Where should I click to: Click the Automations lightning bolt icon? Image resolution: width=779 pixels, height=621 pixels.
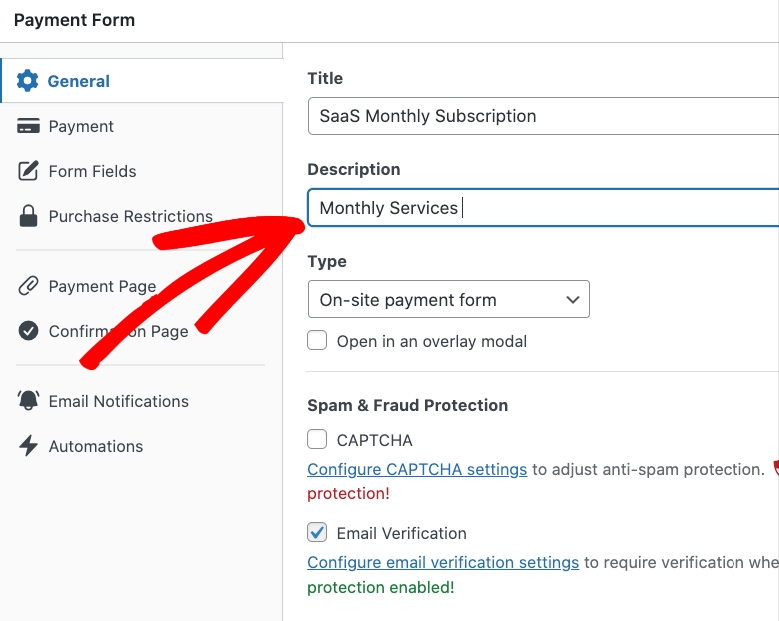pyautogui.click(x=29, y=446)
